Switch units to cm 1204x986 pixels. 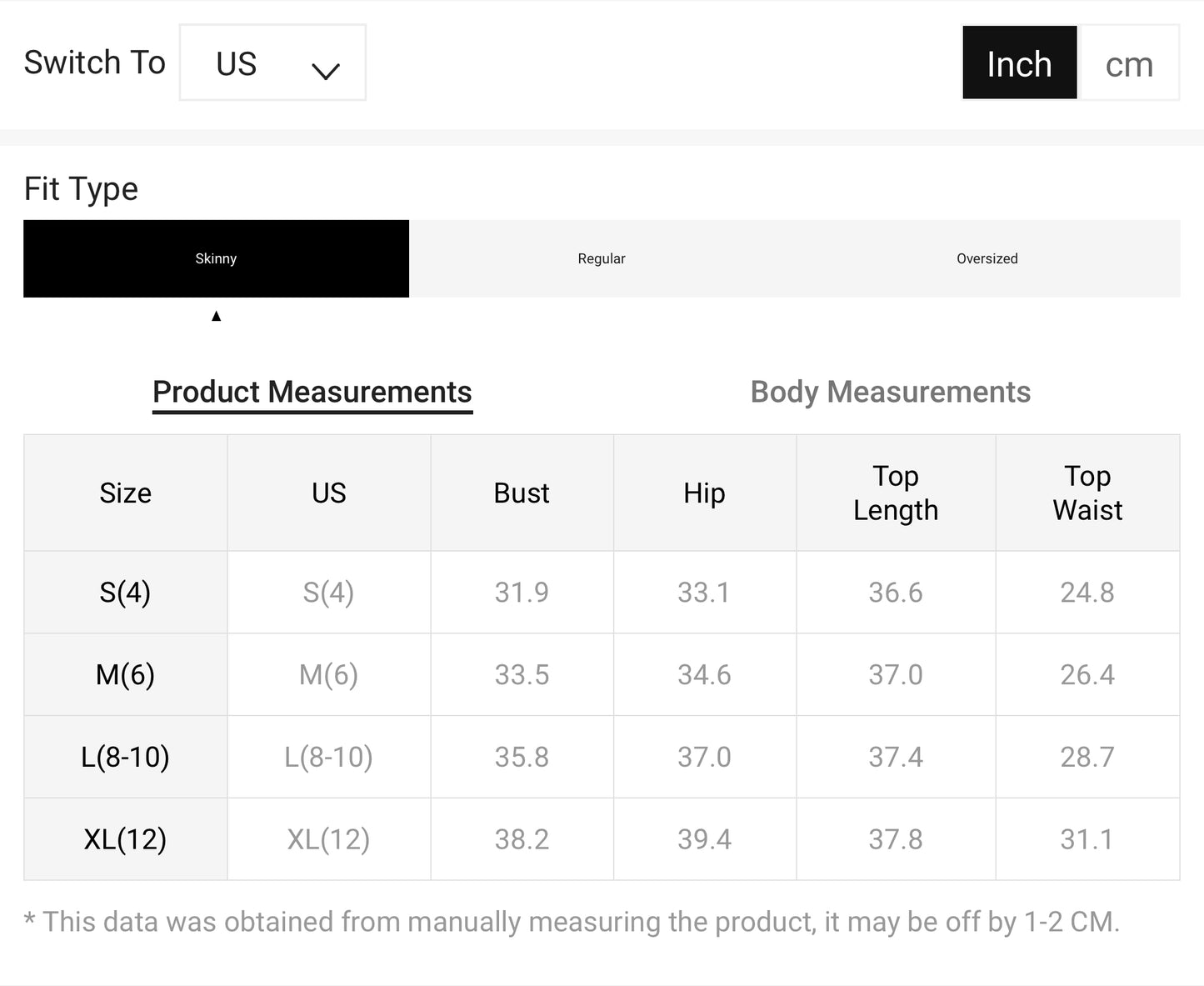click(1129, 63)
